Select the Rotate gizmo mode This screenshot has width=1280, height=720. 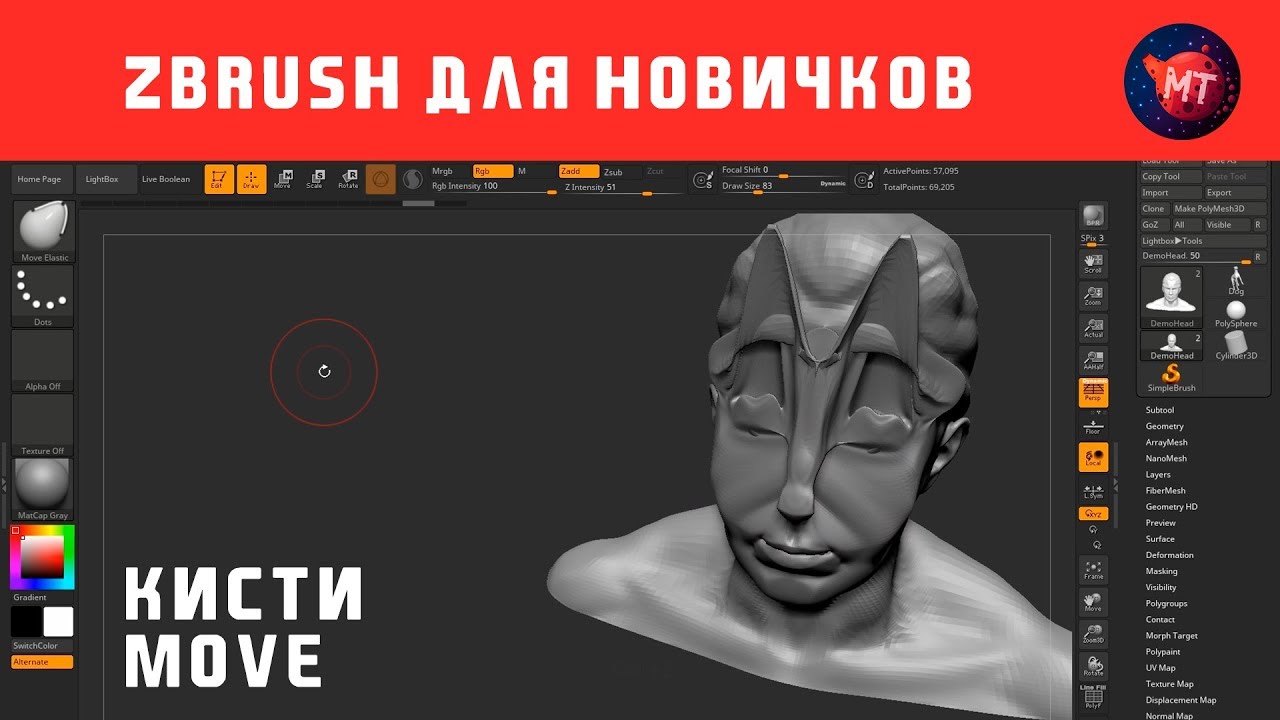(348, 179)
